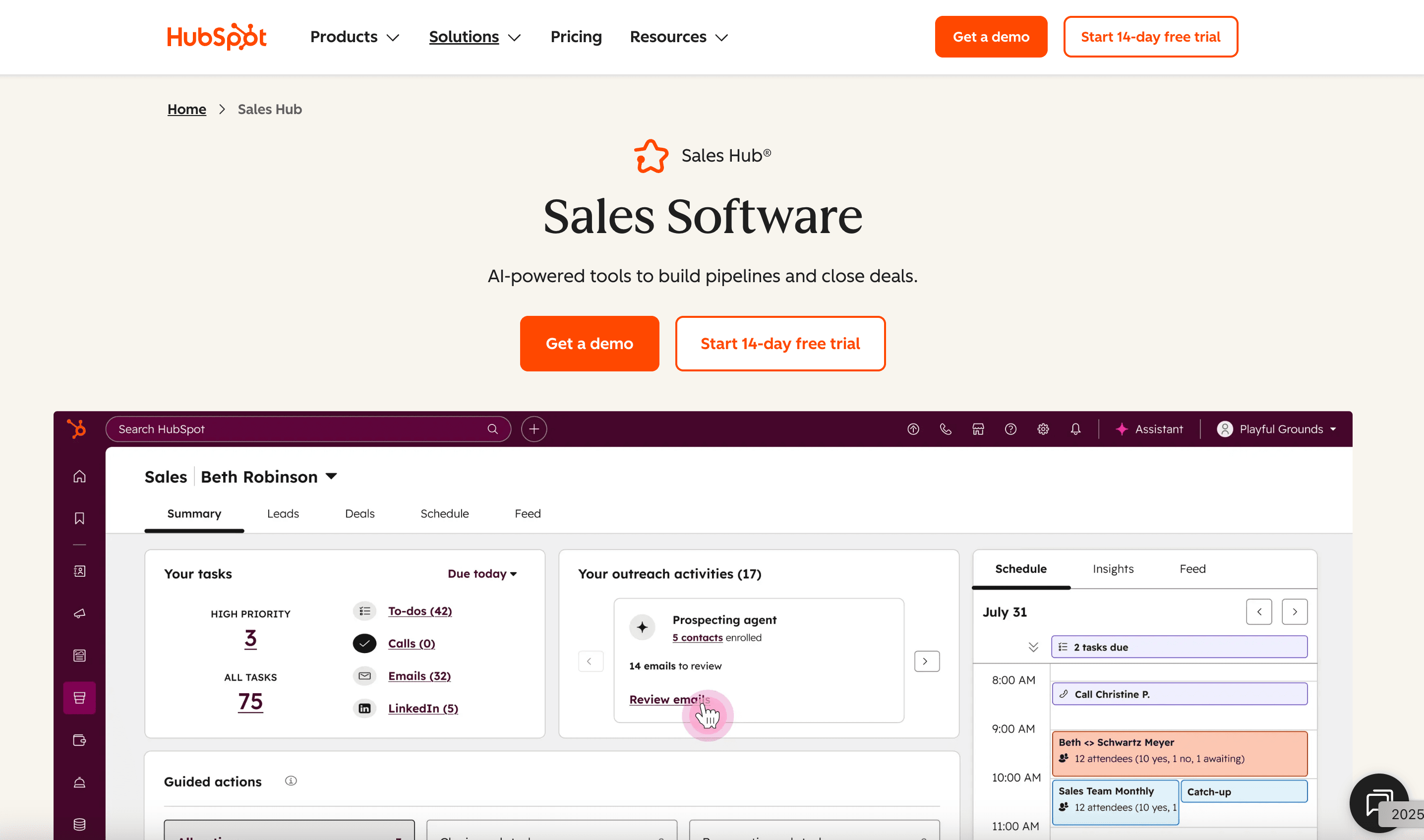
Task: Click the phone call icon in top bar
Action: pyautogui.click(x=946, y=429)
